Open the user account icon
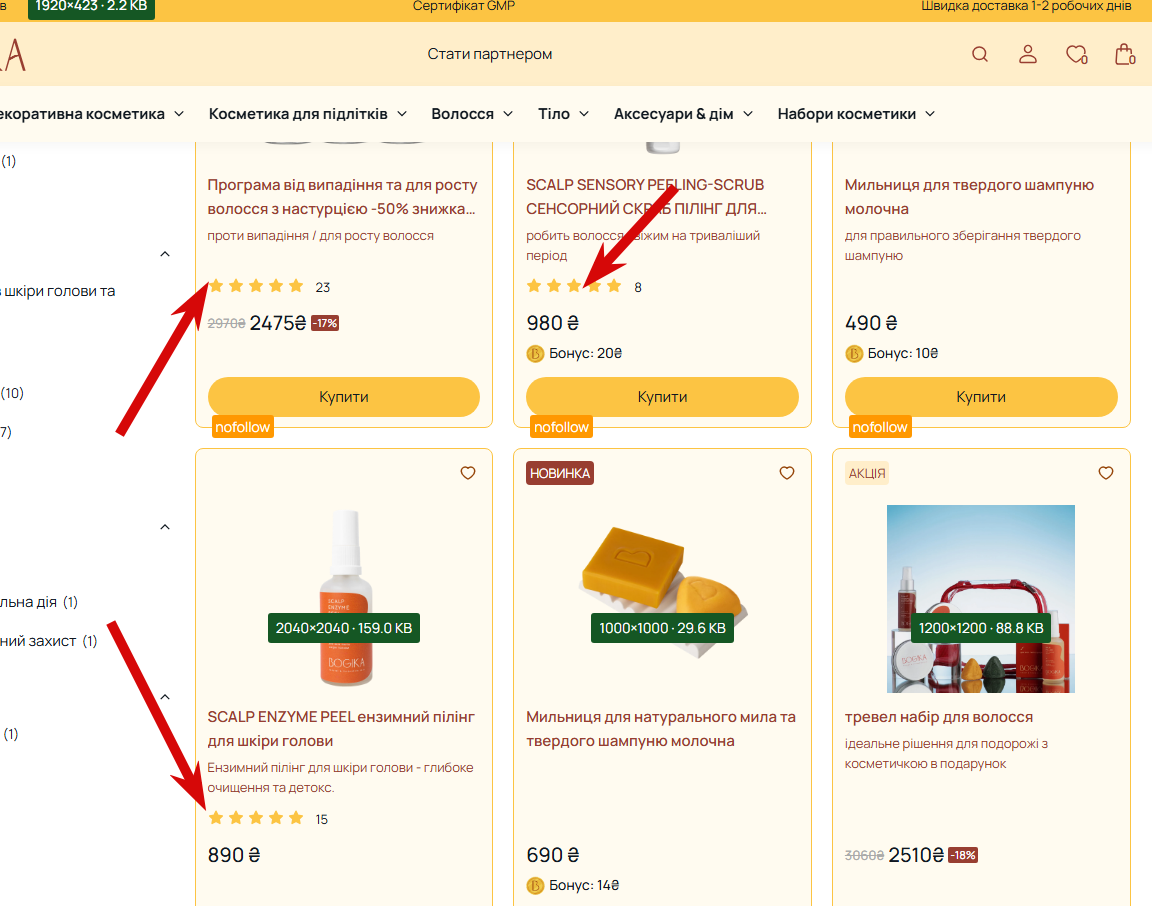This screenshot has height=906, width=1152. [x=1028, y=54]
